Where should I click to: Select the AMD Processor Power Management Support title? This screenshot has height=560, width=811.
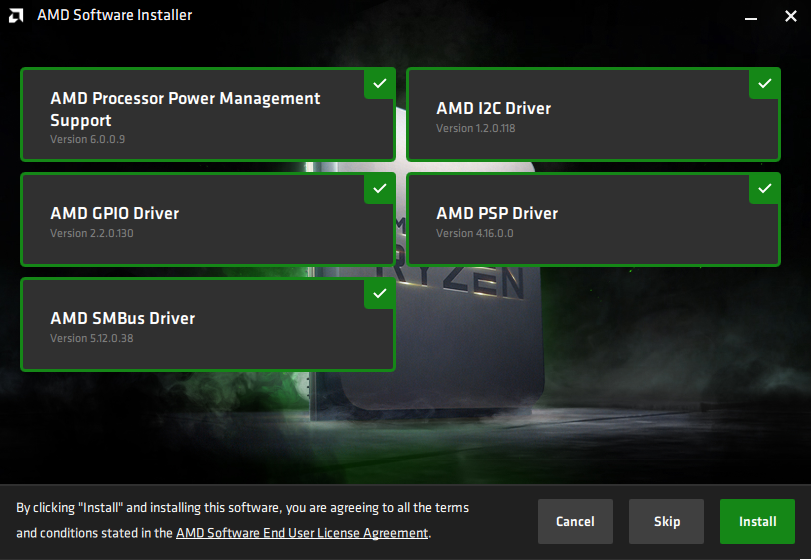click(x=185, y=109)
